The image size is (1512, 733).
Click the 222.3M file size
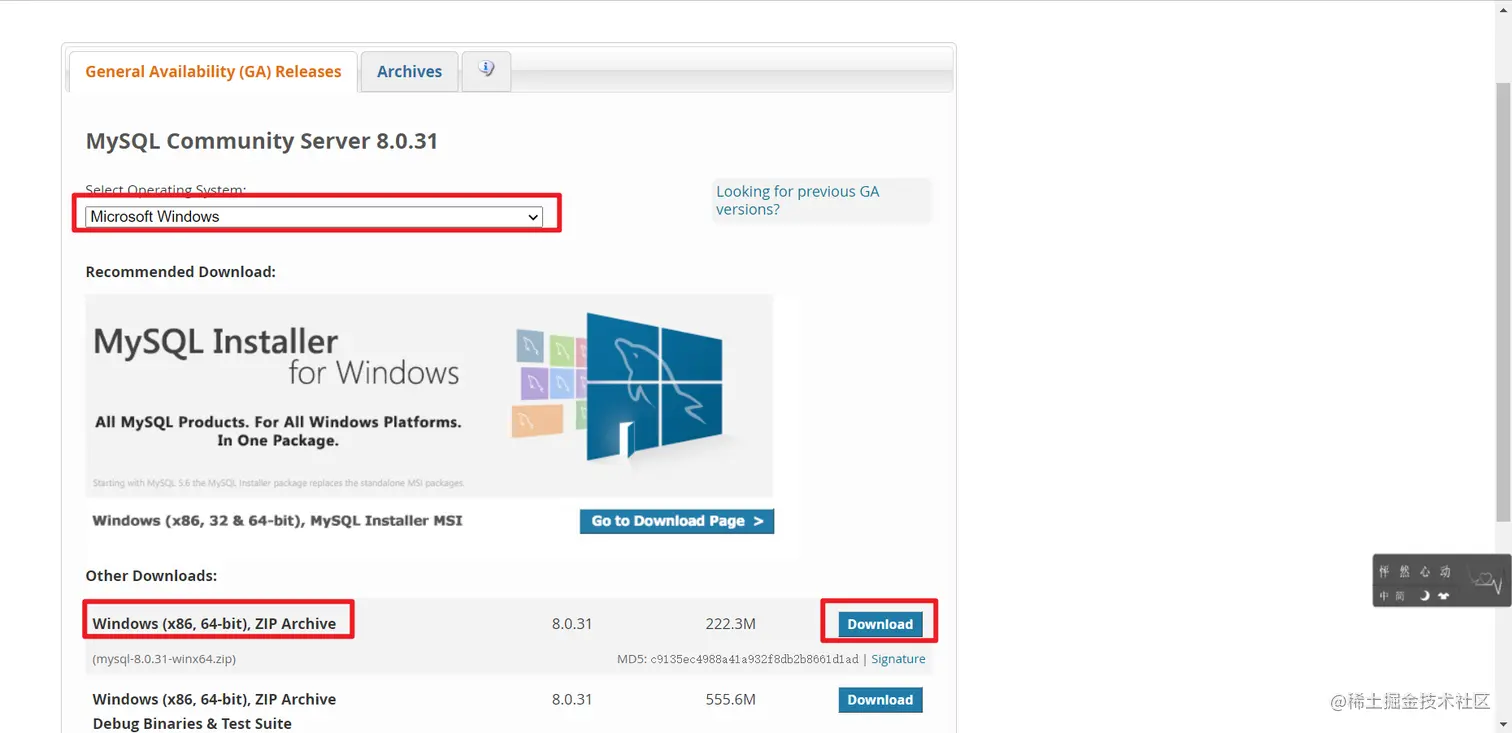[x=730, y=624]
